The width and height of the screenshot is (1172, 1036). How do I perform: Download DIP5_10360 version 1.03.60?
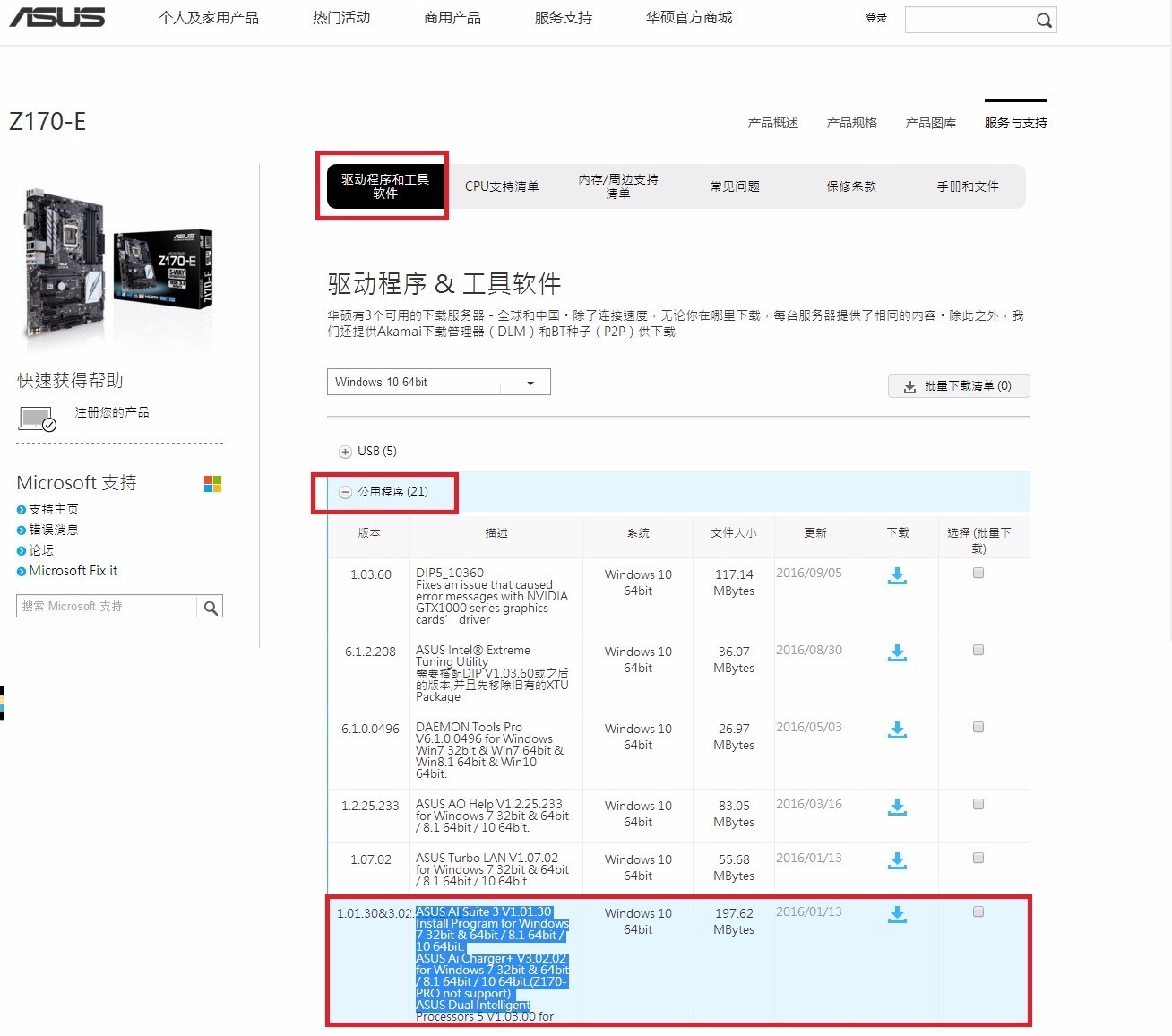point(897,576)
